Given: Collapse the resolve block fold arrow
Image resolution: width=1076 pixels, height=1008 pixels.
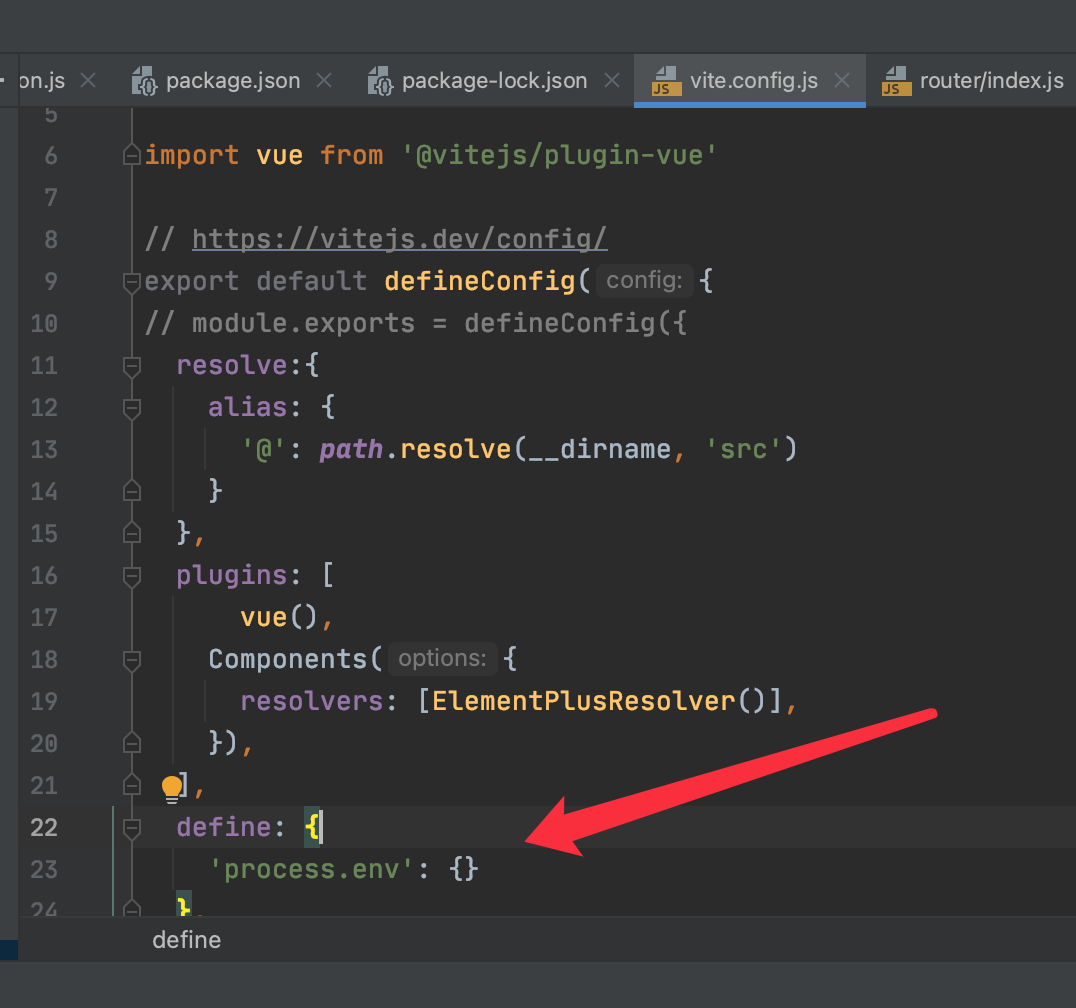Looking at the screenshot, I should 131,365.
